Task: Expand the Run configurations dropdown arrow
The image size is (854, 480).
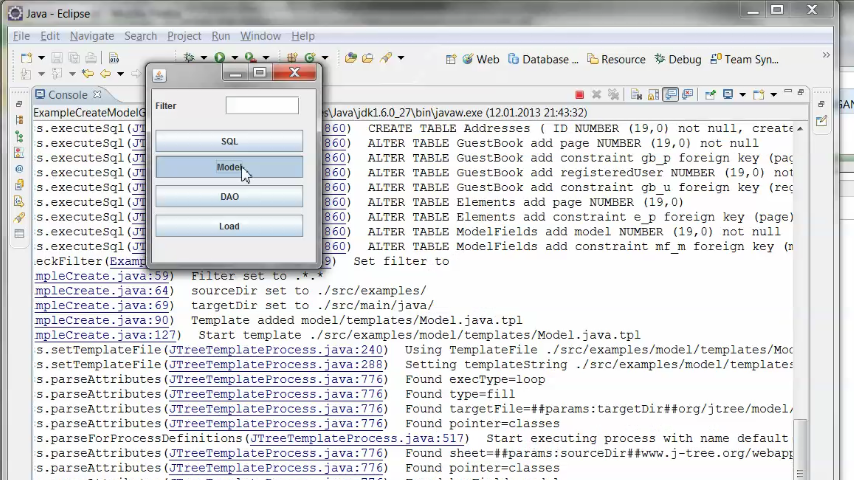Action: click(x=235, y=58)
